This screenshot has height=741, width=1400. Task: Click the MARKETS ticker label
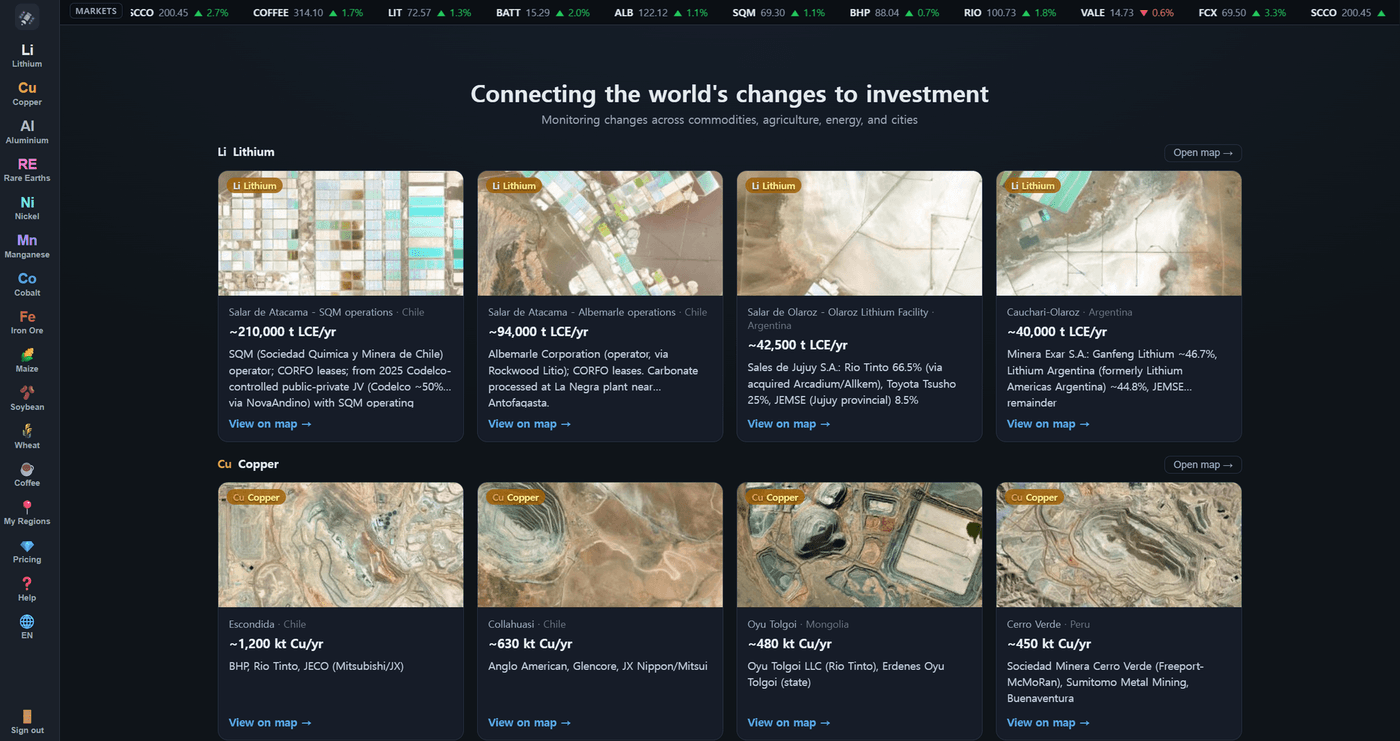pos(97,12)
